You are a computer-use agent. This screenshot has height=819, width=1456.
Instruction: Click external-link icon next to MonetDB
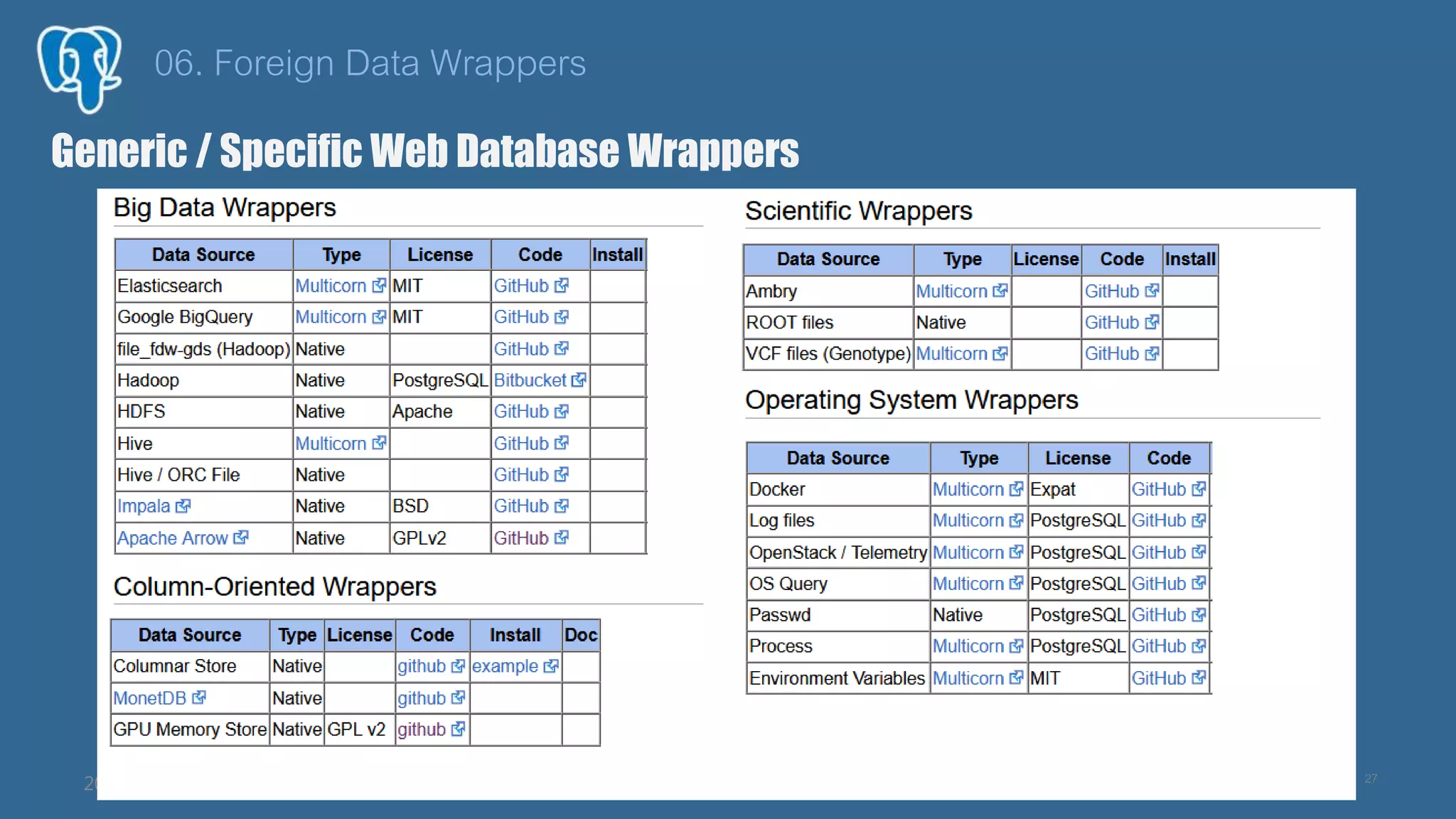pos(199,697)
